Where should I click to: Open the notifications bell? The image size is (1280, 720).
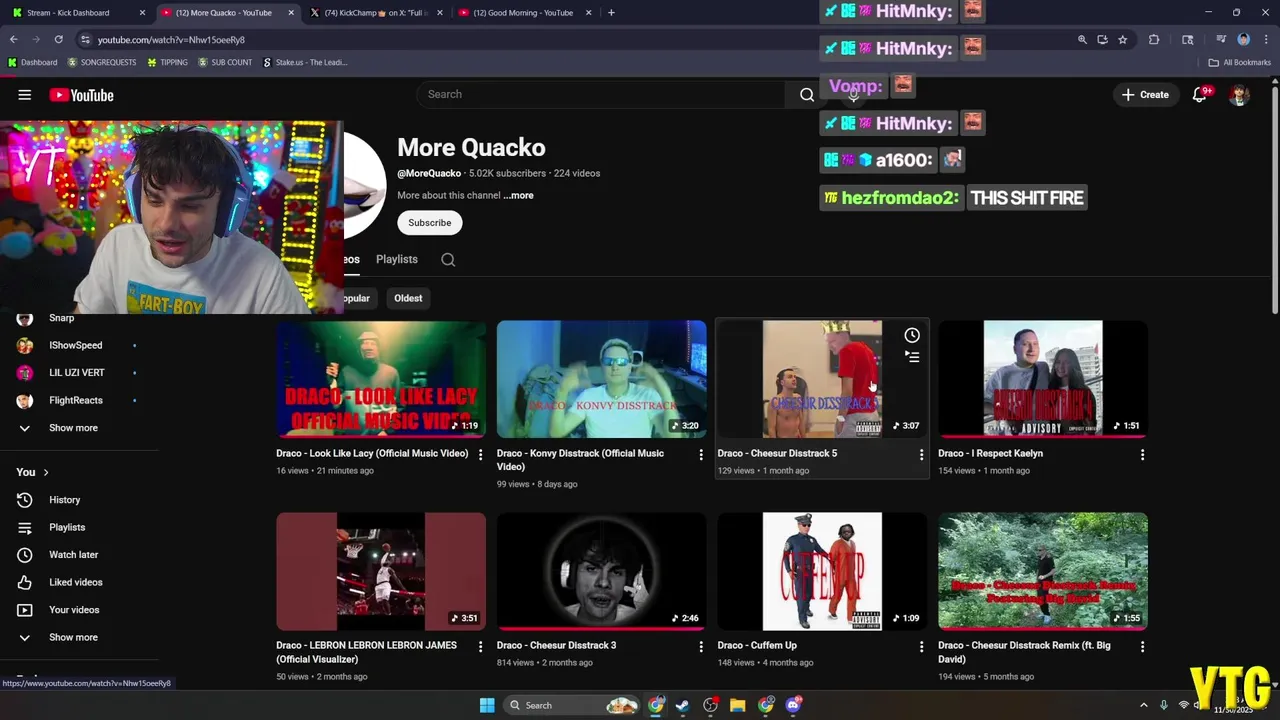1199,95
